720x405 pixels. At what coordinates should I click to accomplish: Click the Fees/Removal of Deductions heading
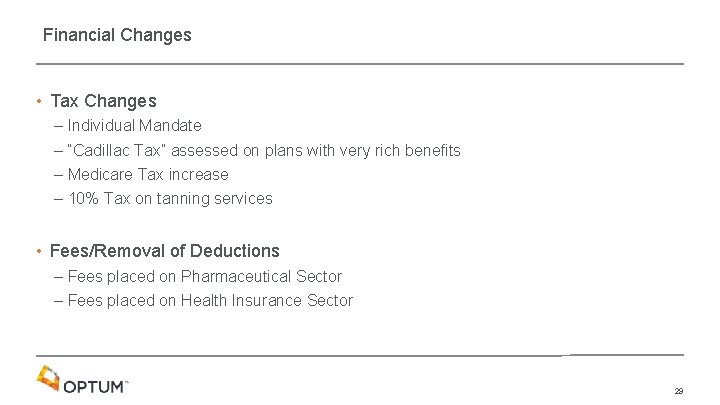tap(165, 251)
